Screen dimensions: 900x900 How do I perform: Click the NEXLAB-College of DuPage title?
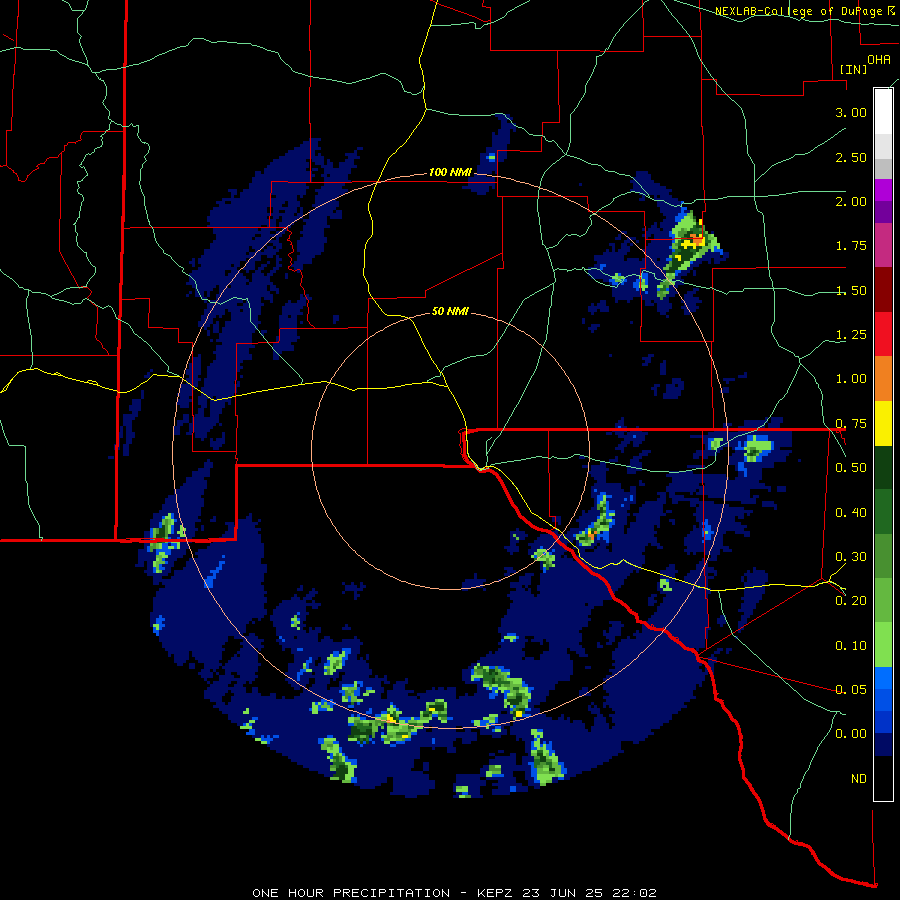[x=800, y=11]
